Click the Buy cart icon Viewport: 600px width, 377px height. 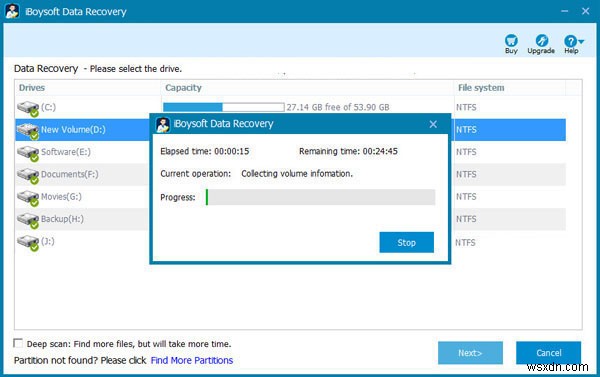(x=511, y=41)
